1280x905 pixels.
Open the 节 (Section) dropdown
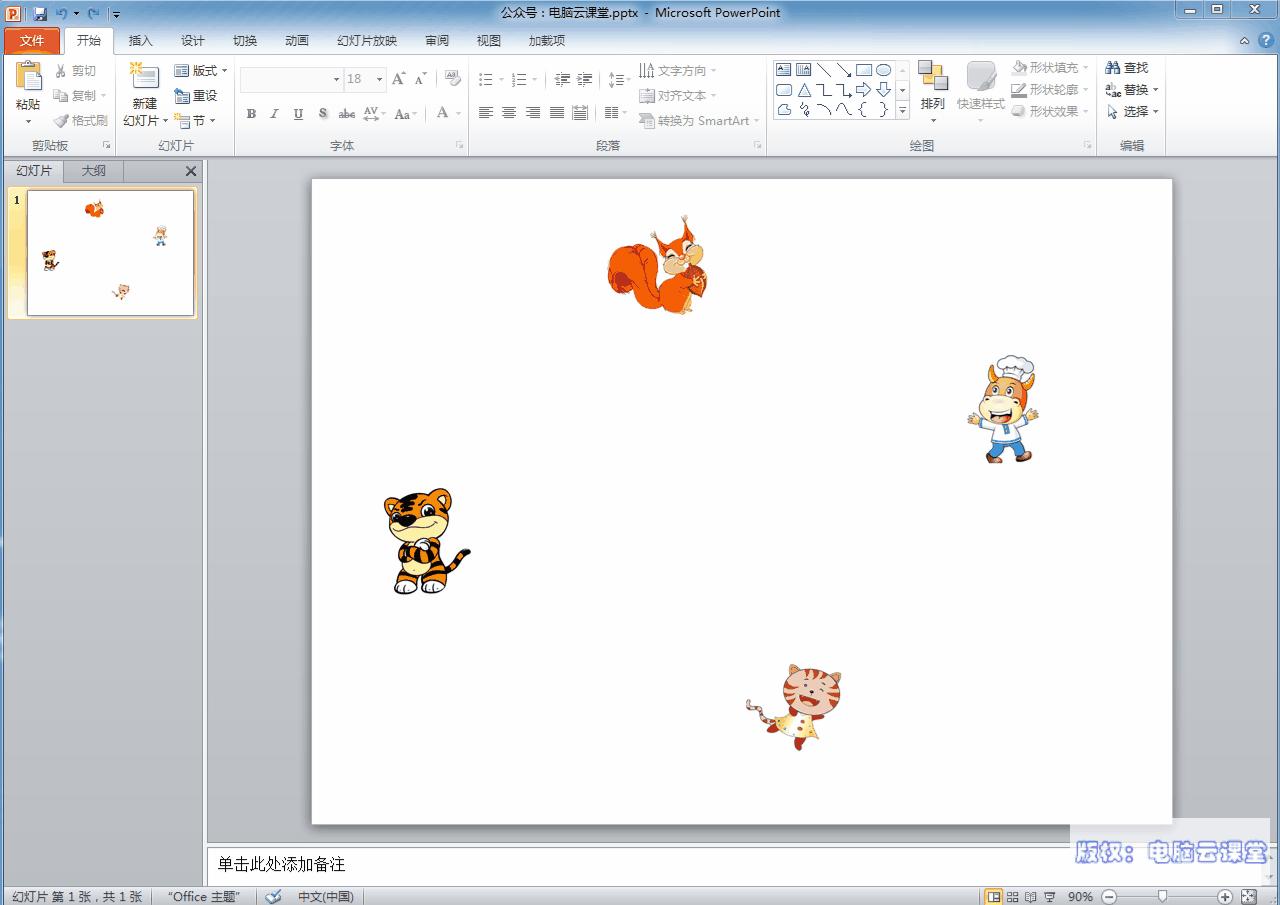194,121
